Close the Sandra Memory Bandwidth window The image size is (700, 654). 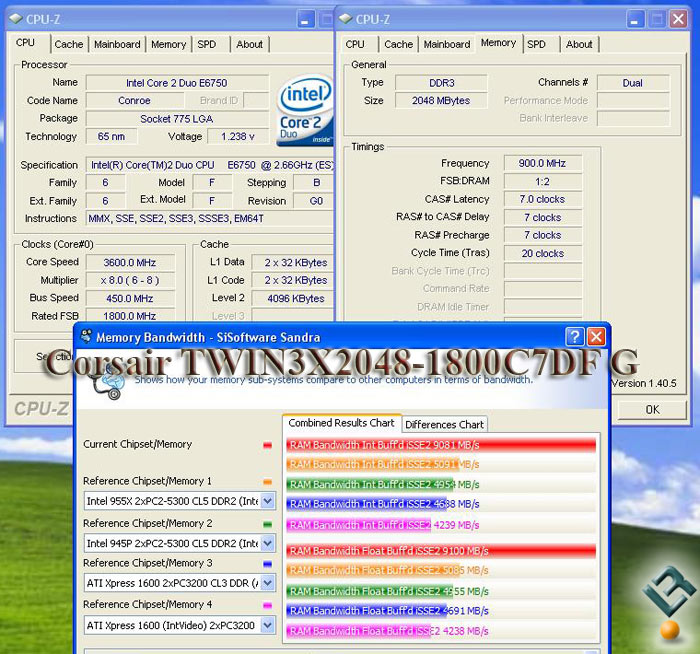(596, 337)
